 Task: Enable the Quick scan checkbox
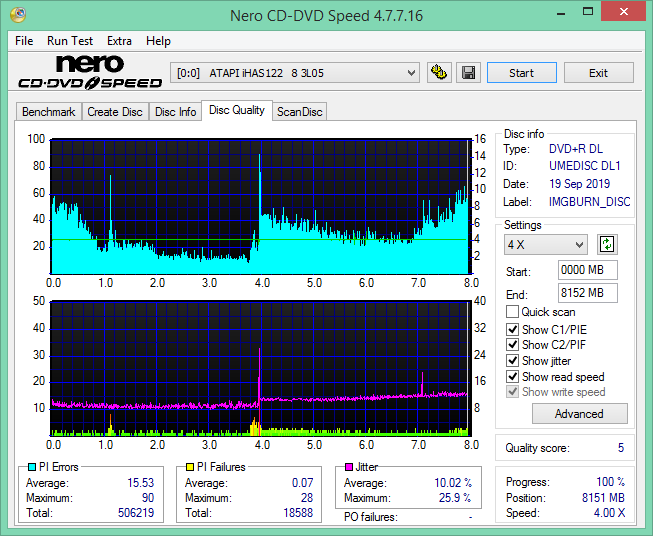click(x=512, y=312)
